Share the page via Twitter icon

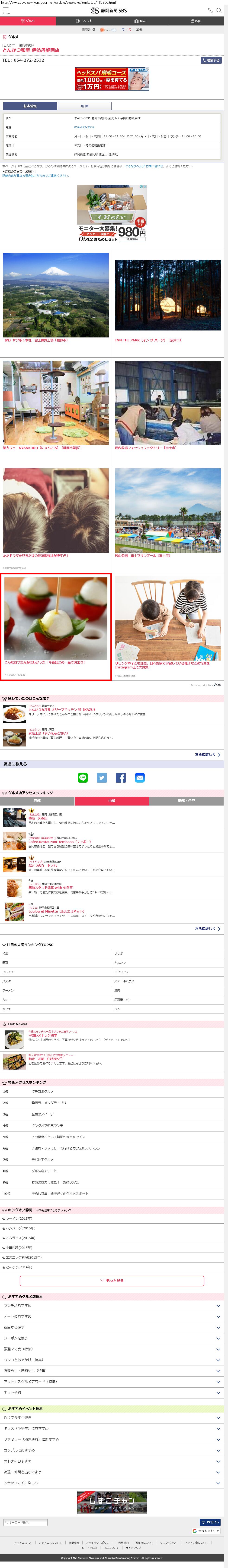pos(102,777)
